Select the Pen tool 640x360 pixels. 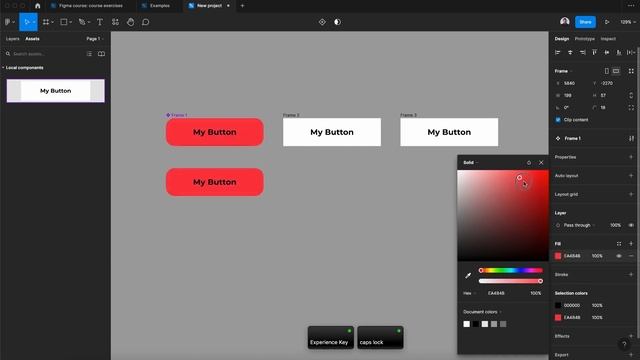pos(82,22)
